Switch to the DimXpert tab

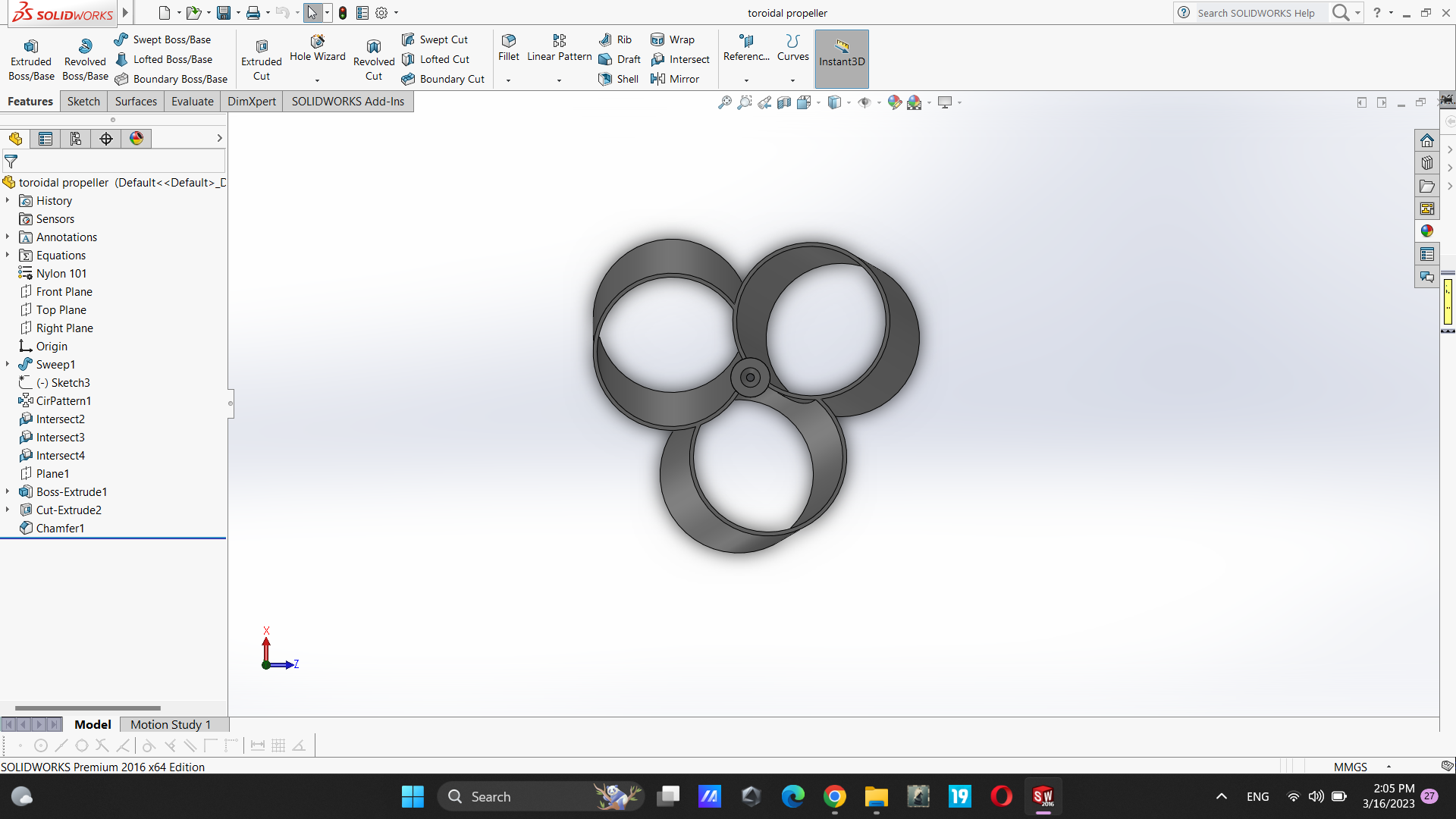252,102
